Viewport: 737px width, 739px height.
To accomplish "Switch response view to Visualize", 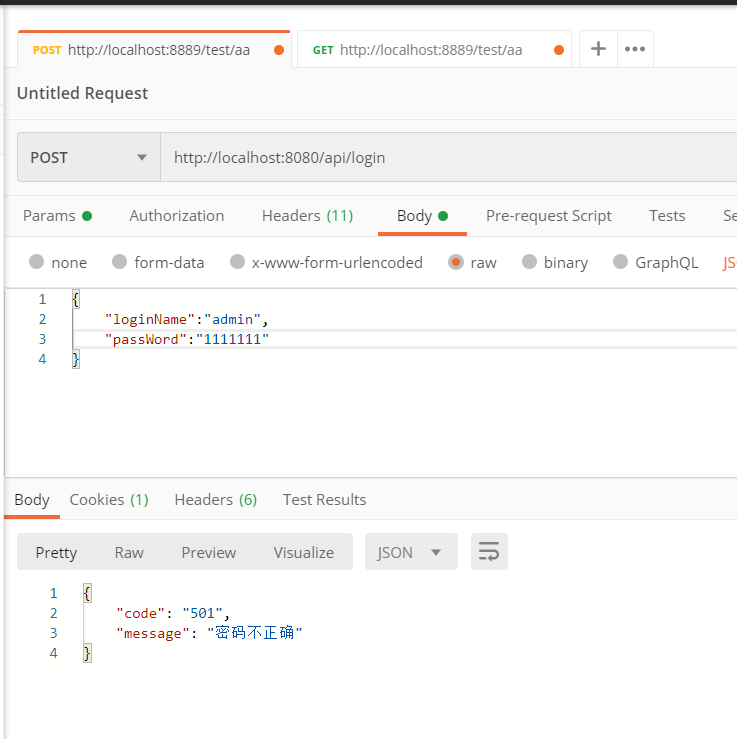I will (303, 552).
